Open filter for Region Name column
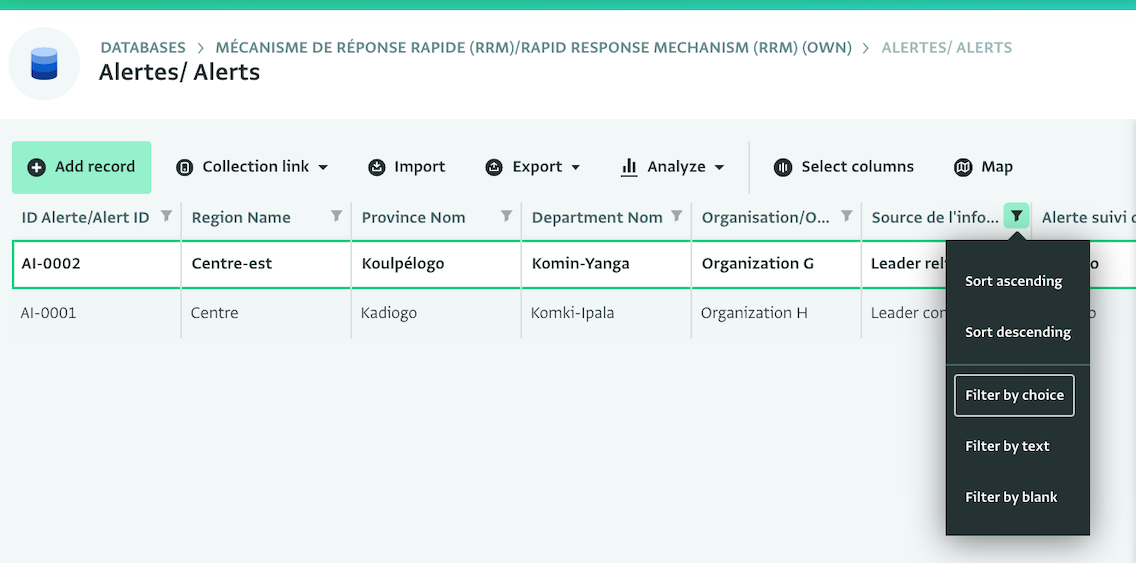Screen dimensions: 1136x563 (x=337, y=216)
